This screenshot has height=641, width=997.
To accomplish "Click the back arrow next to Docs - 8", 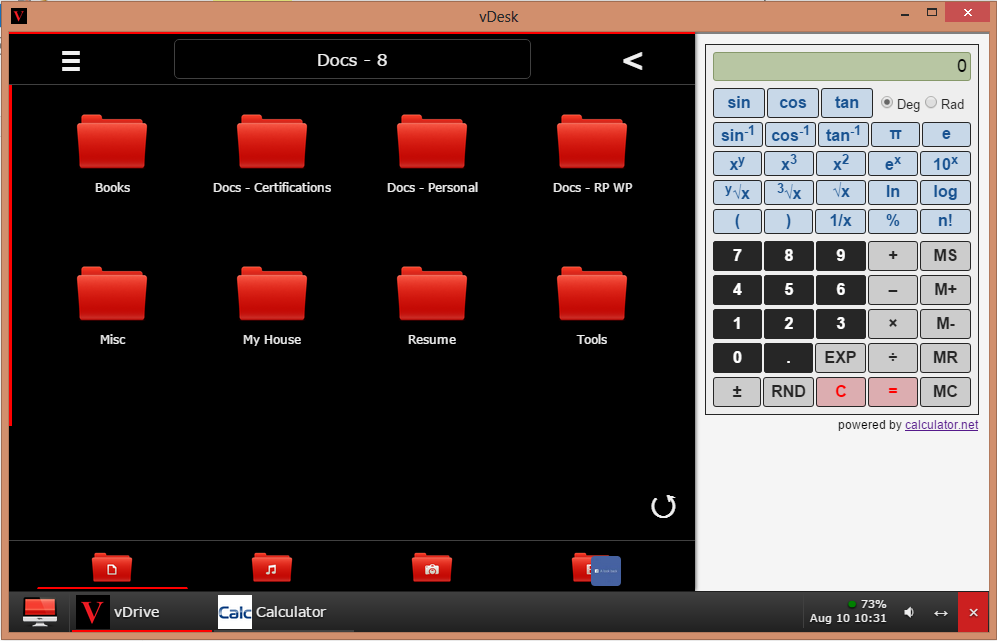I will [x=632, y=60].
